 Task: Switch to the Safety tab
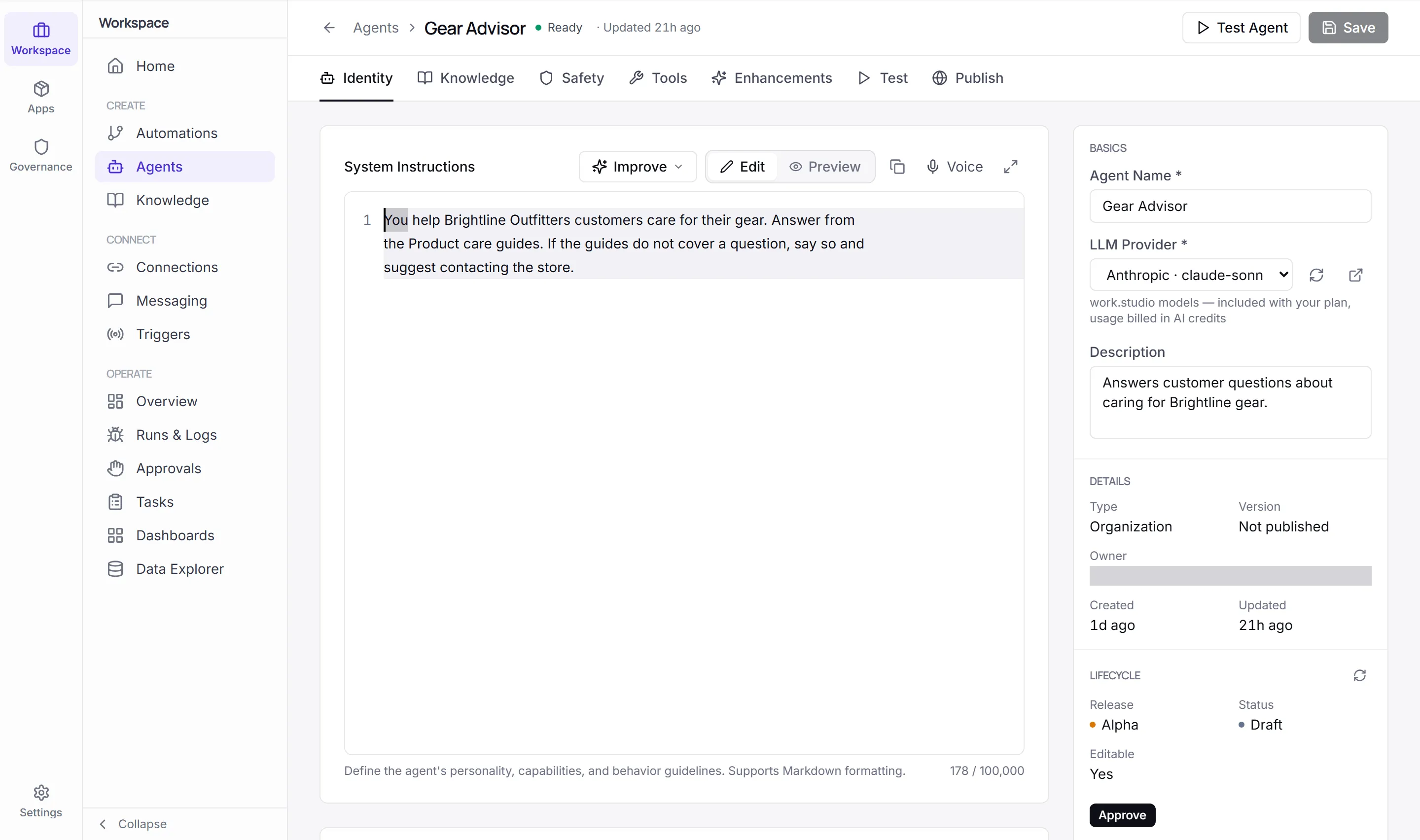(x=571, y=78)
